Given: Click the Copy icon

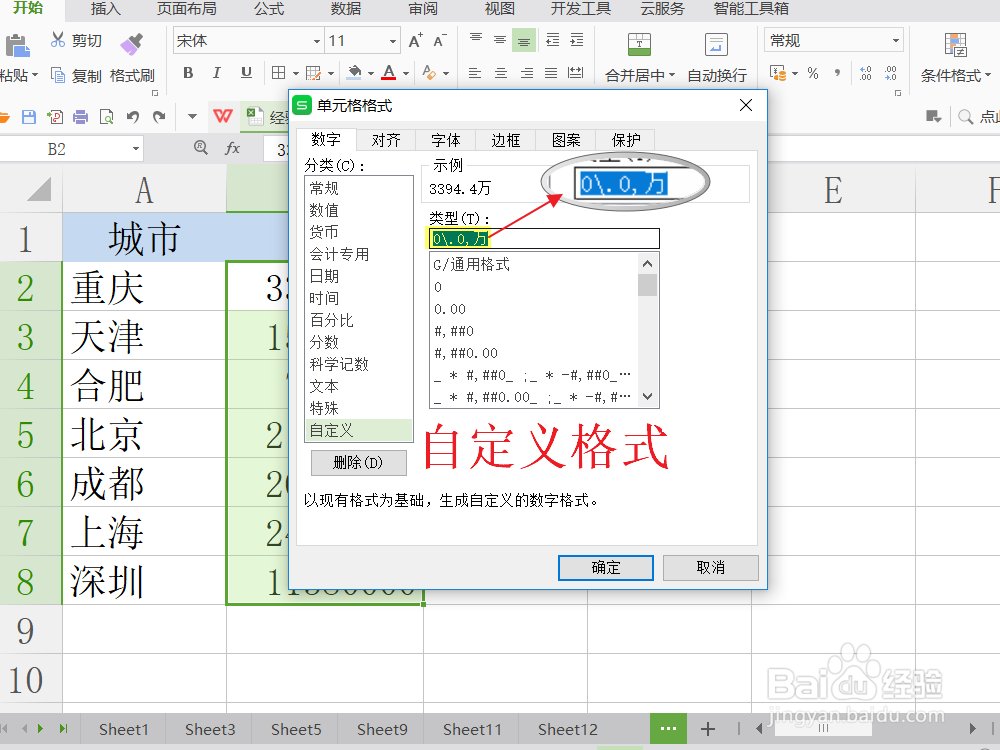Looking at the screenshot, I should pyautogui.click(x=57, y=75).
